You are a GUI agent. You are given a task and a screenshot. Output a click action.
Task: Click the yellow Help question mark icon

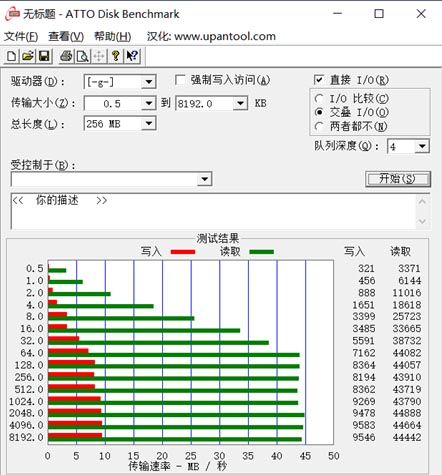tap(116, 56)
